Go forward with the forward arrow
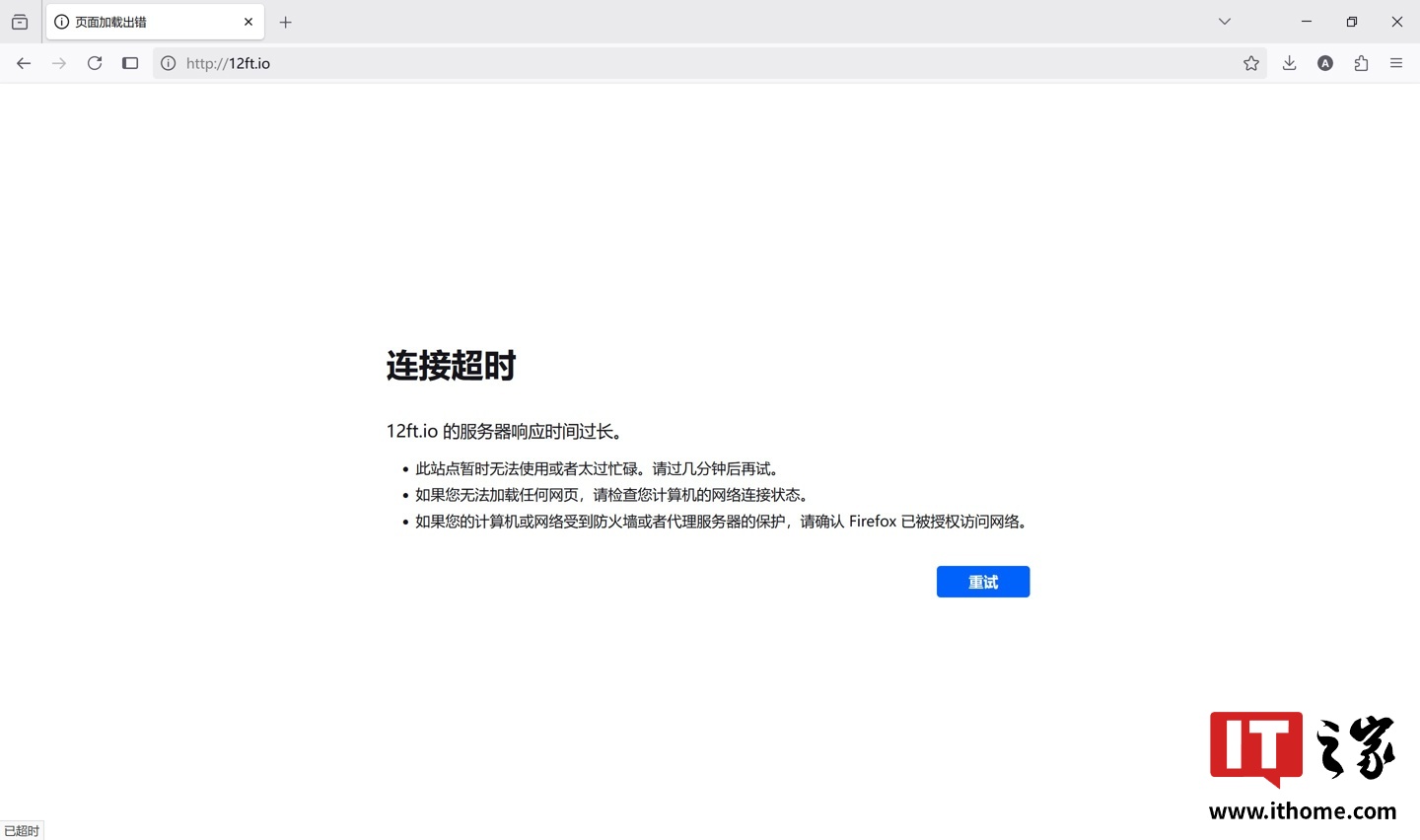Screen dimensions: 1420x840 point(59,63)
